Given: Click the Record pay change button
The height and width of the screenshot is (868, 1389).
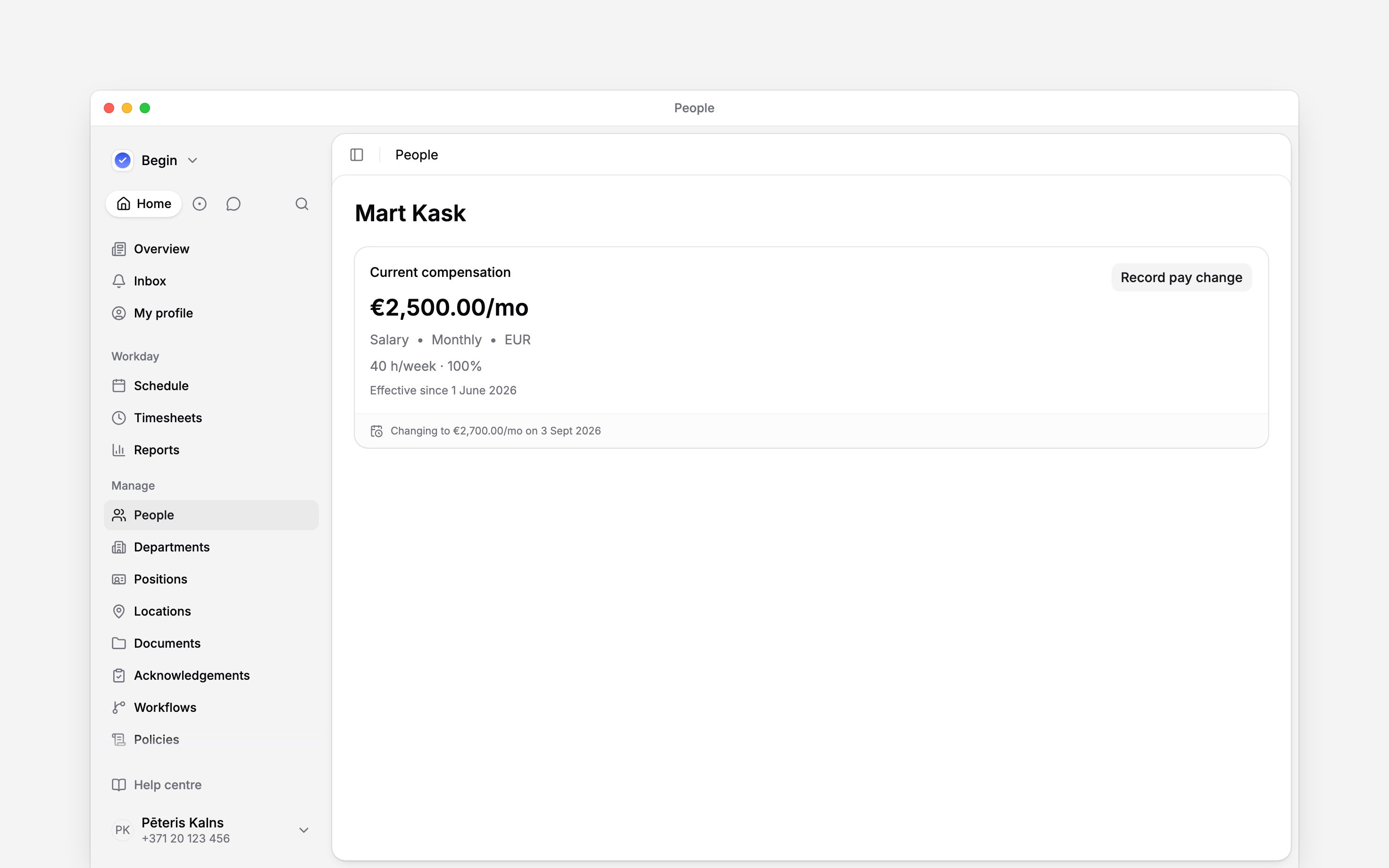Looking at the screenshot, I should click(x=1181, y=278).
